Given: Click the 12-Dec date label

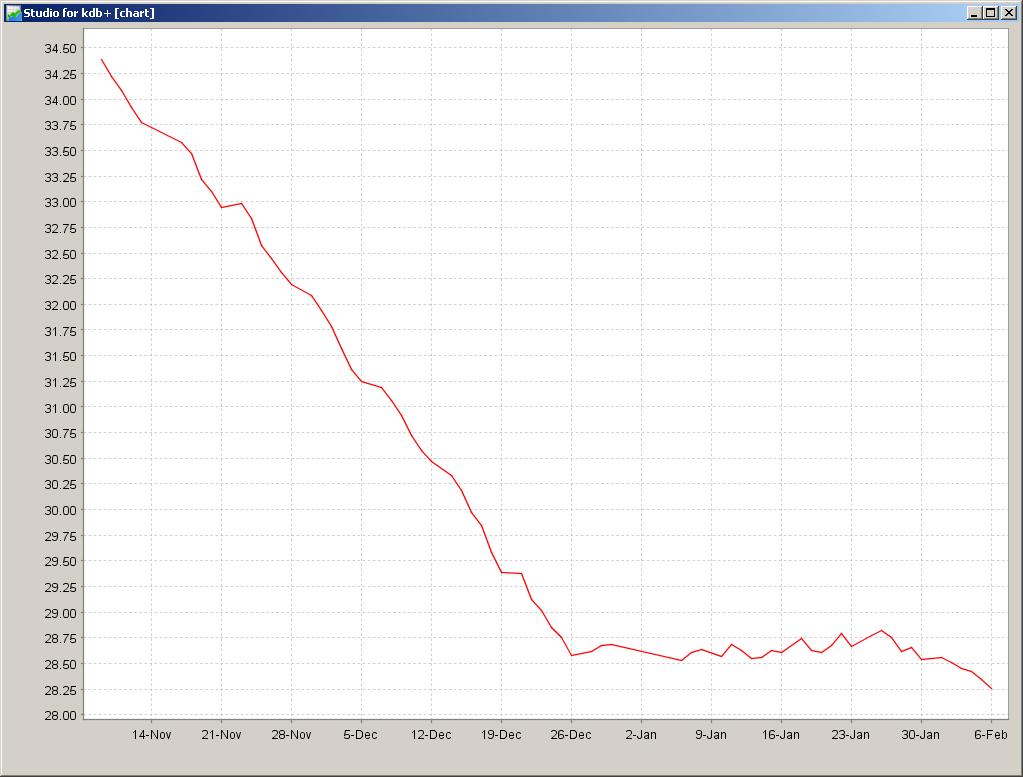Looking at the screenshot, I should click(x=431, y=735).
